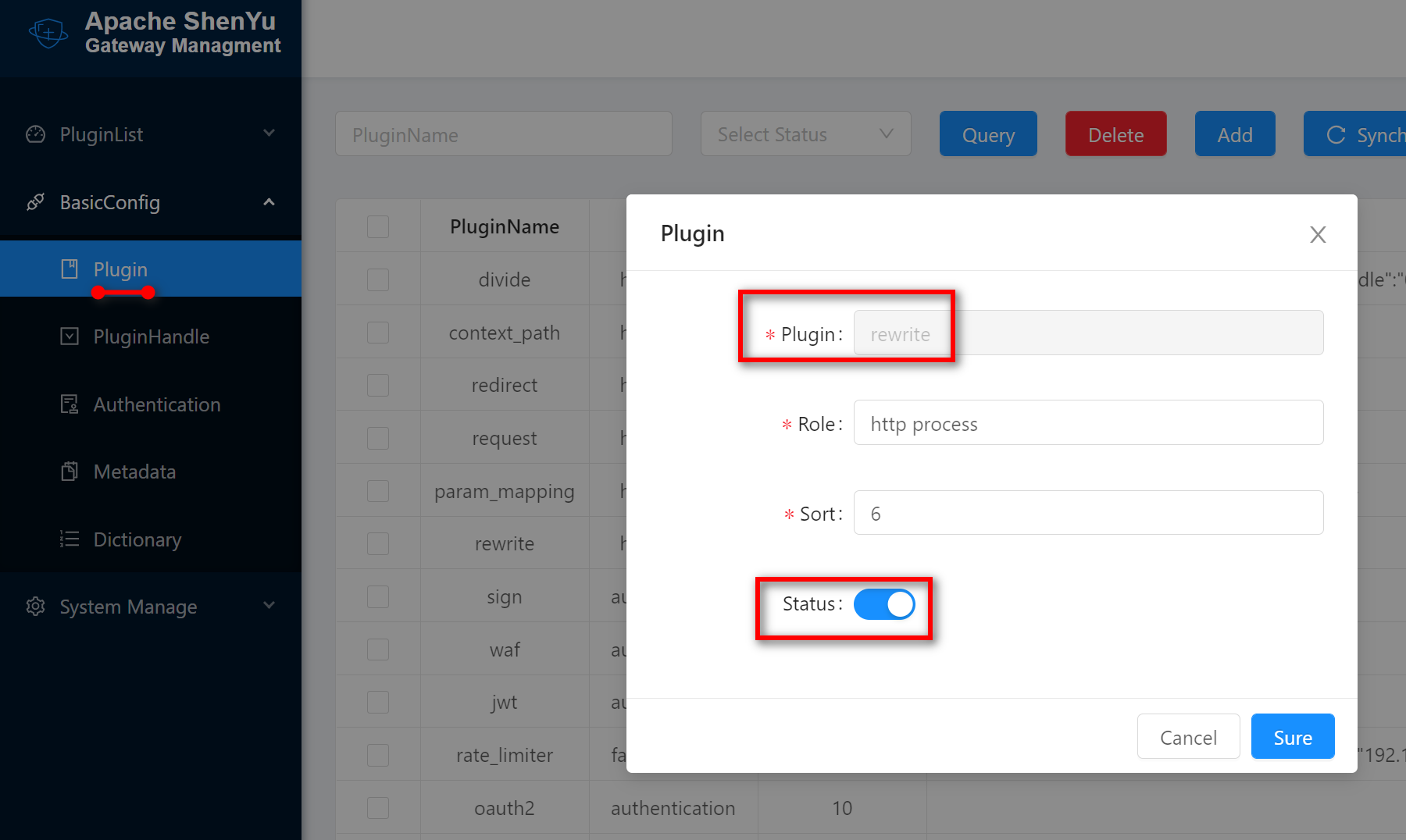Screen dimensions: 1406x840
Task: Click the Apache ShenYu logo icon
Action: click(48, 33)
